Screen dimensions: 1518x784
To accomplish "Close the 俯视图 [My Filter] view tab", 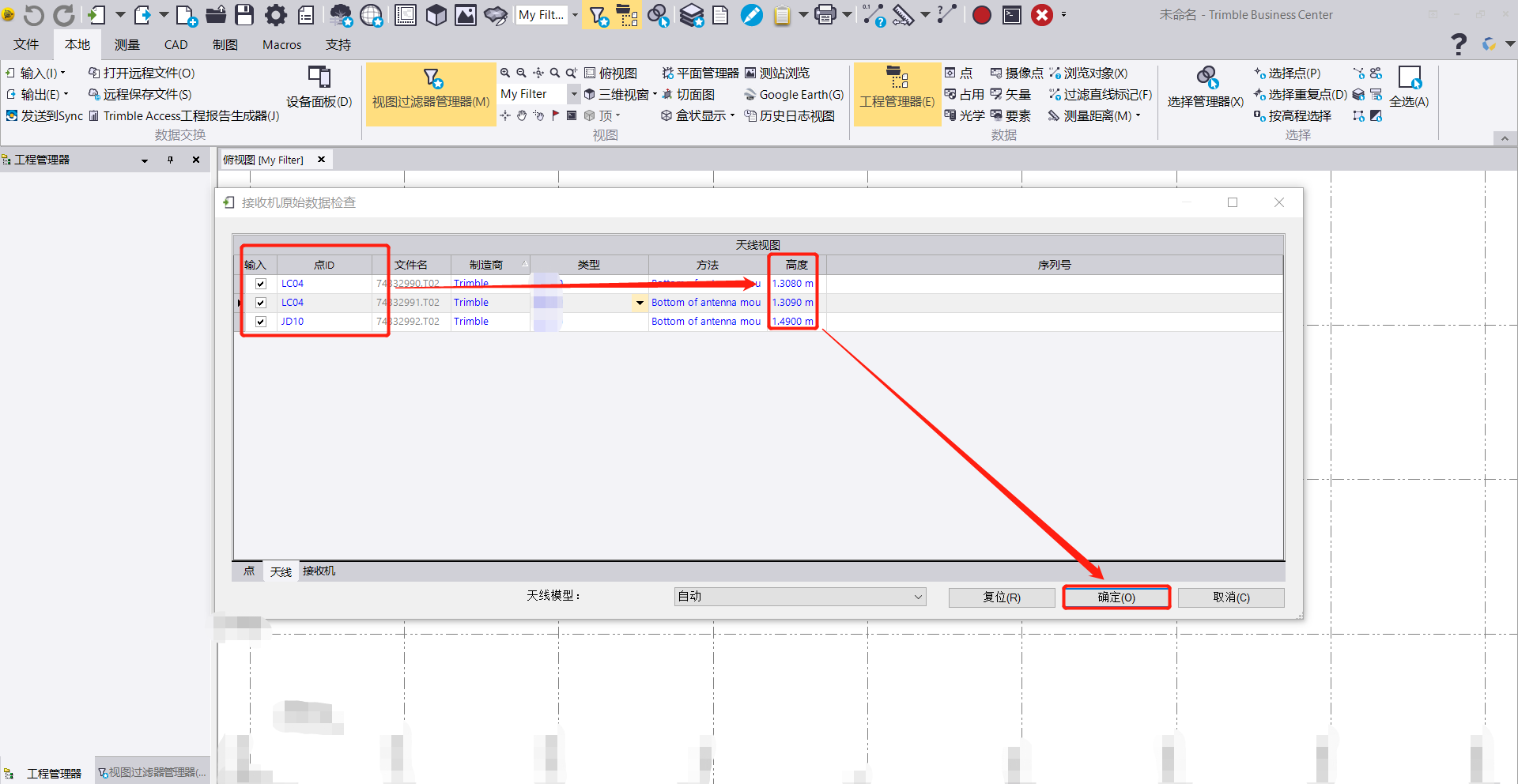I will (321, 160).
